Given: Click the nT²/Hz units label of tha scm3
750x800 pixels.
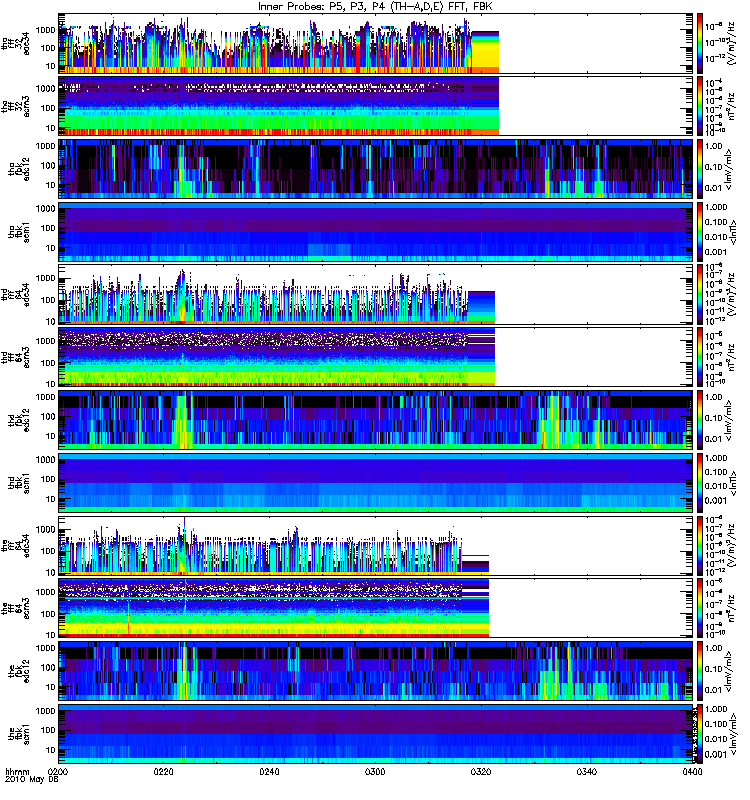Looking at the screenshot, I should click(x=732, y=106).
